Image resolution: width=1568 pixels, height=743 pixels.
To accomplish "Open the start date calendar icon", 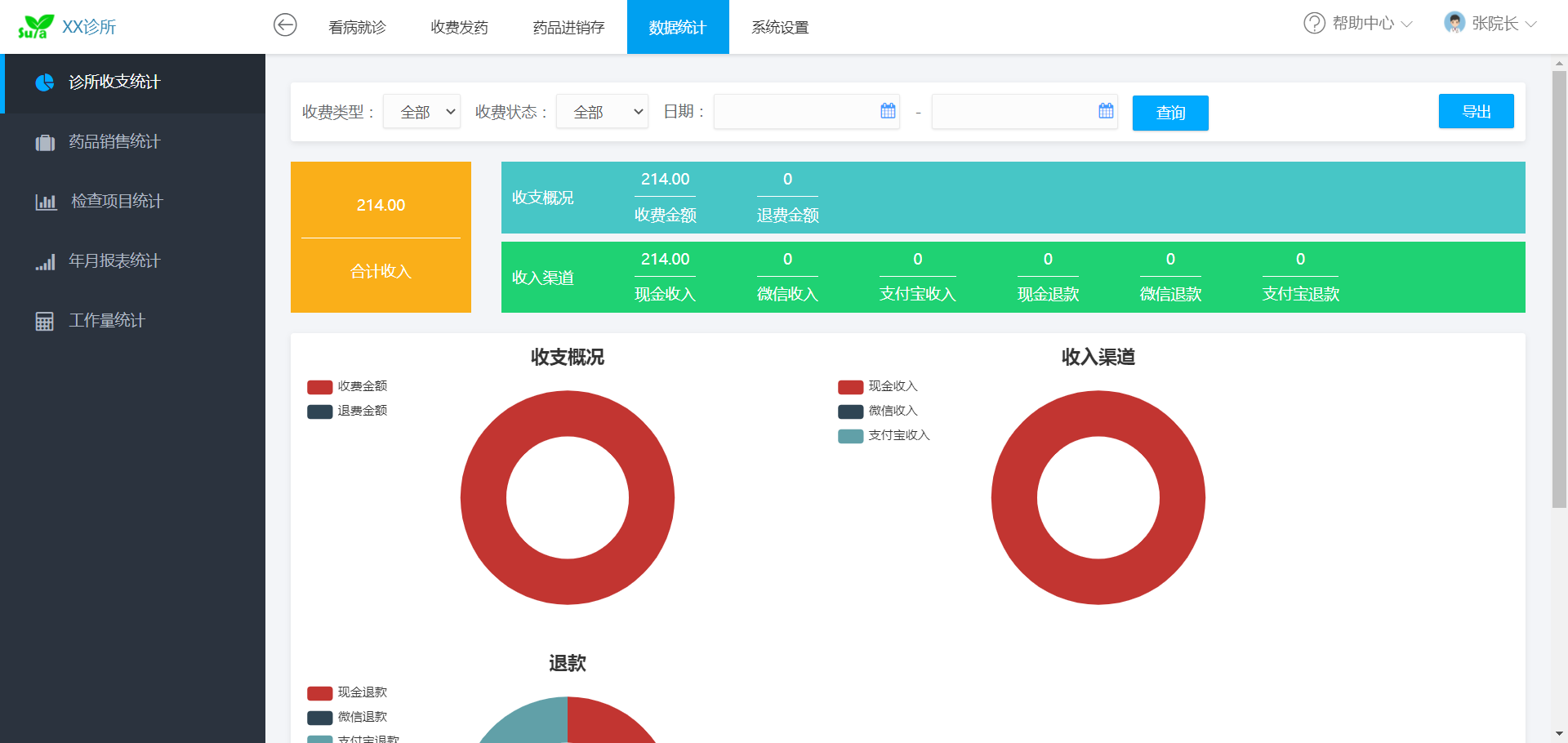I will tap(888, 111).
